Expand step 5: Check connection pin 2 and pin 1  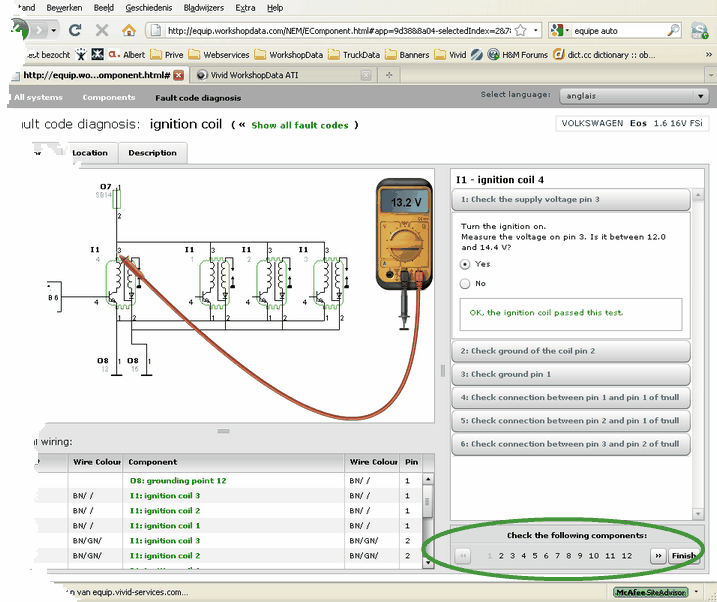(x=571, y=421)
